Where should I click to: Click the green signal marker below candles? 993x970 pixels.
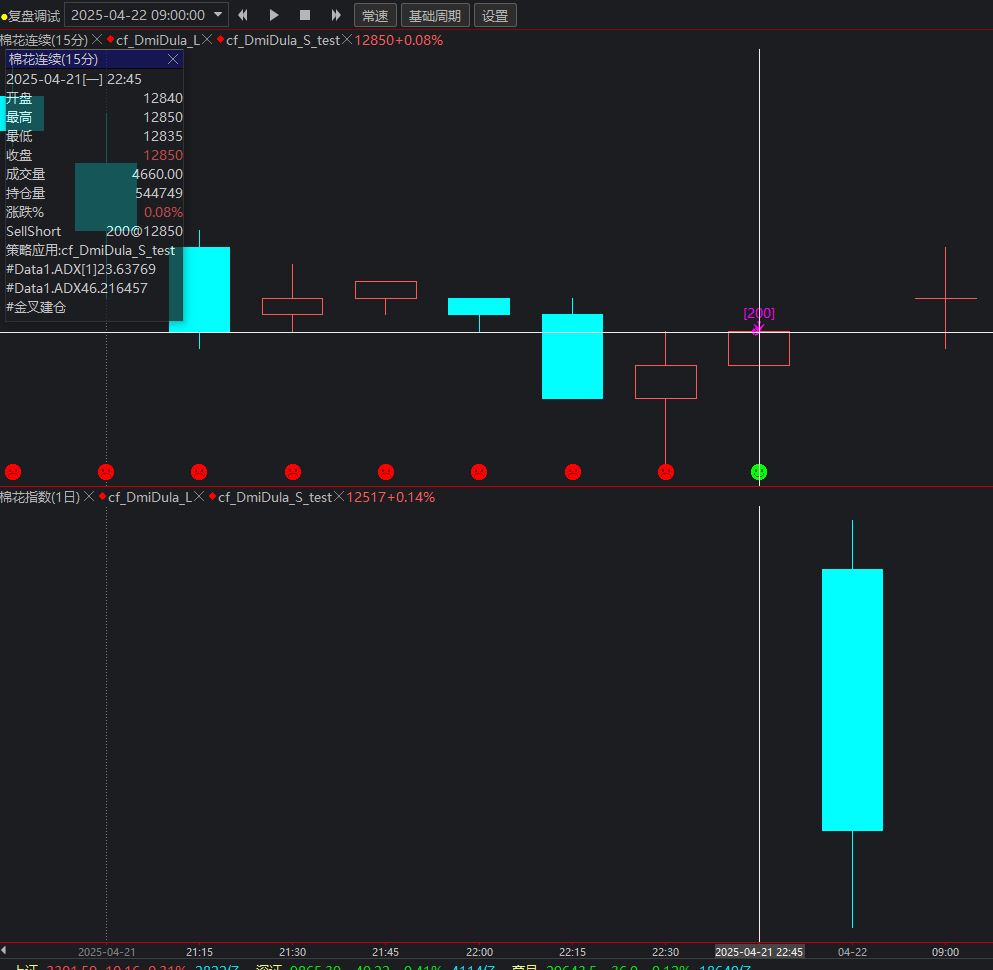click(759, 472)
